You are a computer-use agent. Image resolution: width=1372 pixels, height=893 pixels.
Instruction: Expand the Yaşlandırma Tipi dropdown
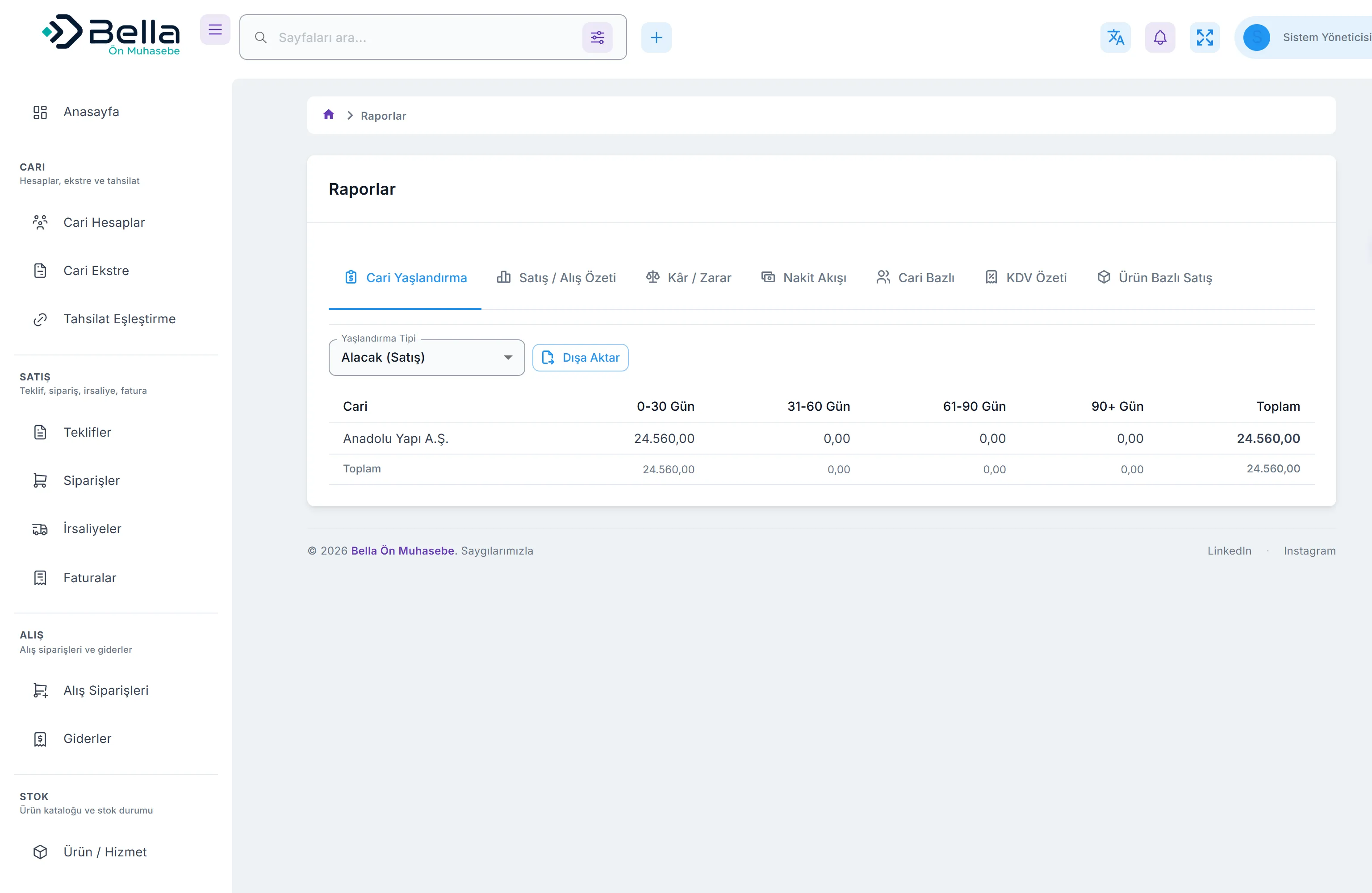click(427, 358)
